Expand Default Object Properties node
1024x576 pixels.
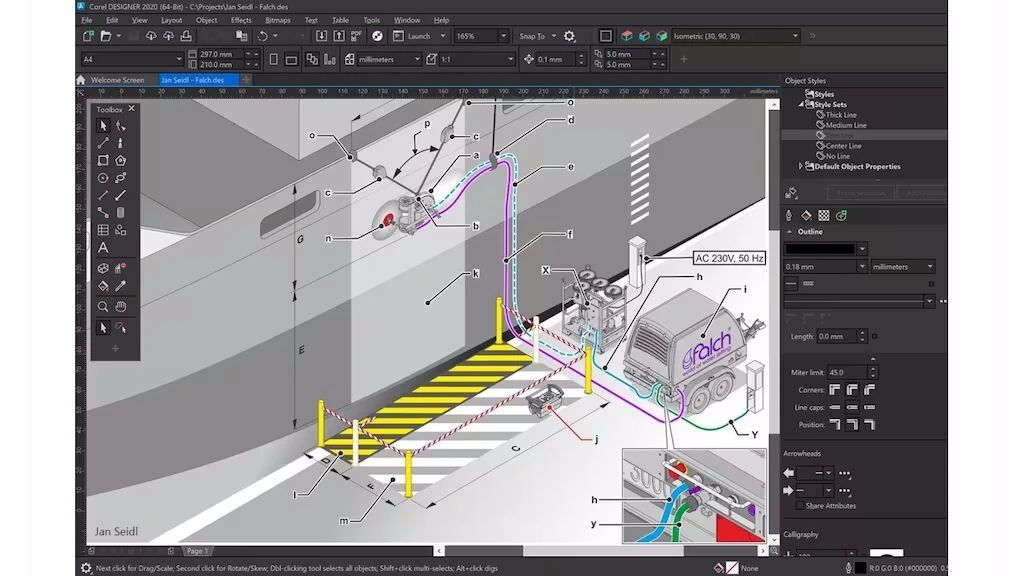(x=801, y=167)
